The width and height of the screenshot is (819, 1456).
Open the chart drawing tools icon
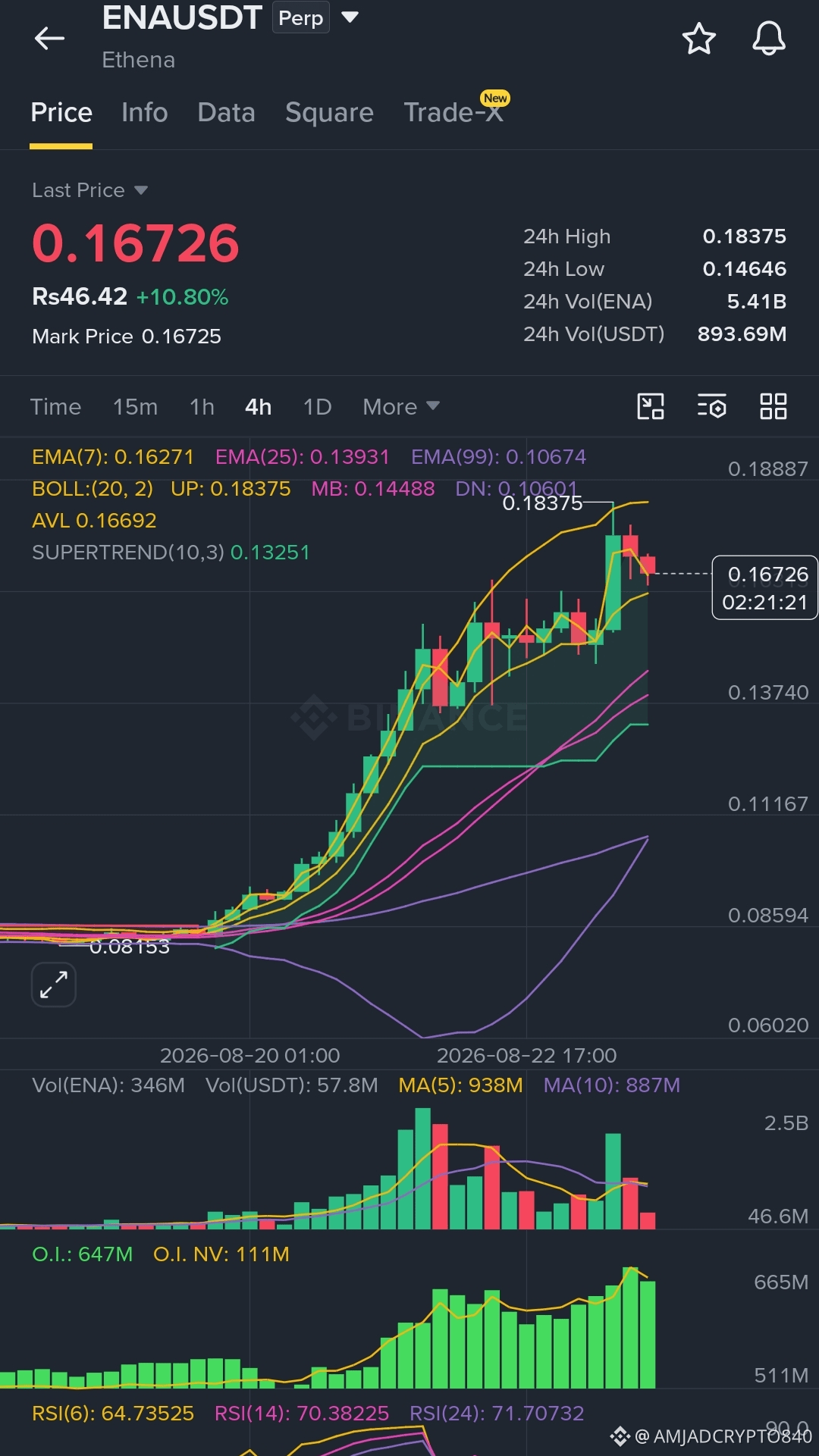(x=651, y=406)
